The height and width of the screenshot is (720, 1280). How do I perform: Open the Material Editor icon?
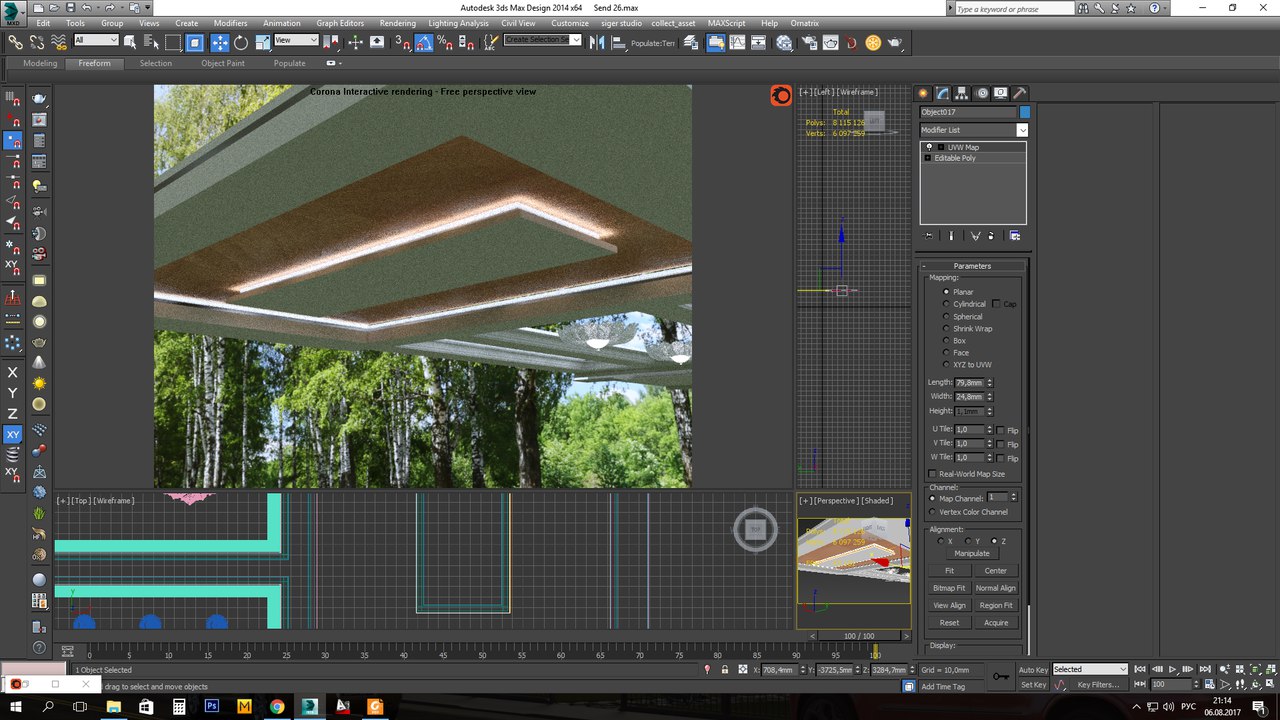(x=784, y=42)
